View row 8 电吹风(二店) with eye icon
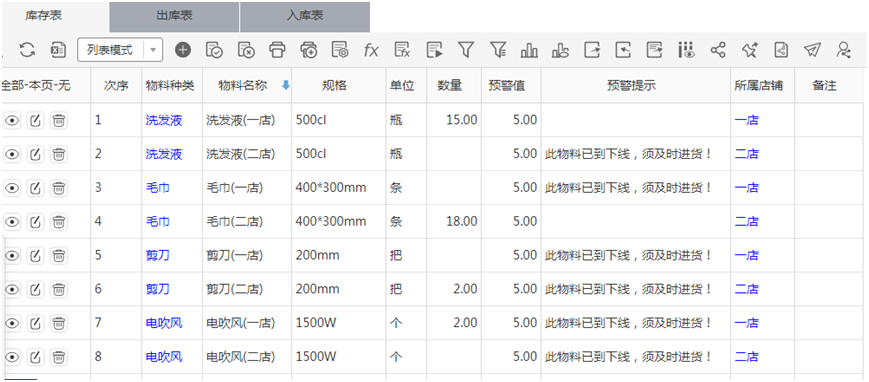This screenshot has width=869, height=382. (12, 356)
